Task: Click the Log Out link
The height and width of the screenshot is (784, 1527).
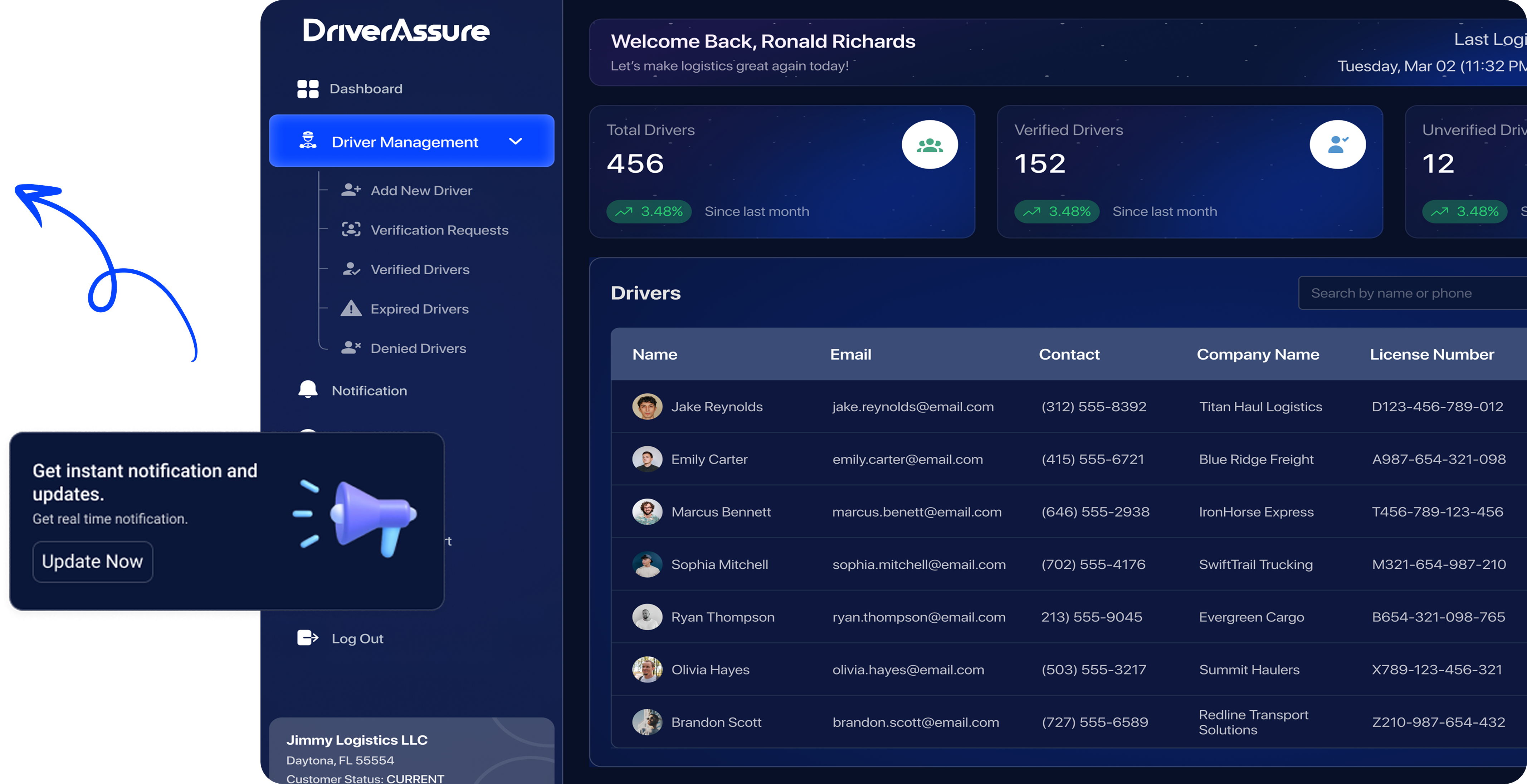Action: 357,639
